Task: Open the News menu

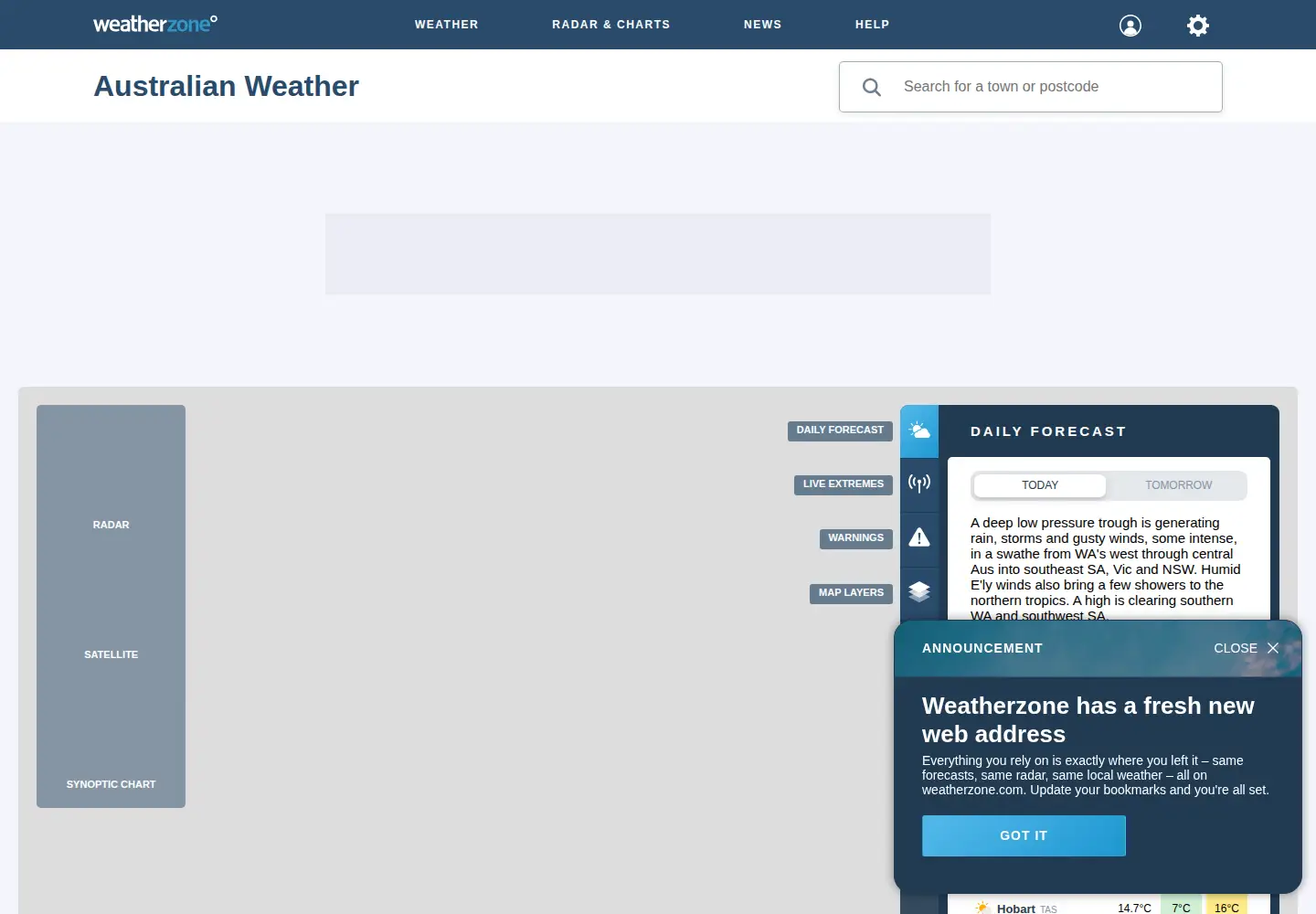Action: (x=763, y=25)
